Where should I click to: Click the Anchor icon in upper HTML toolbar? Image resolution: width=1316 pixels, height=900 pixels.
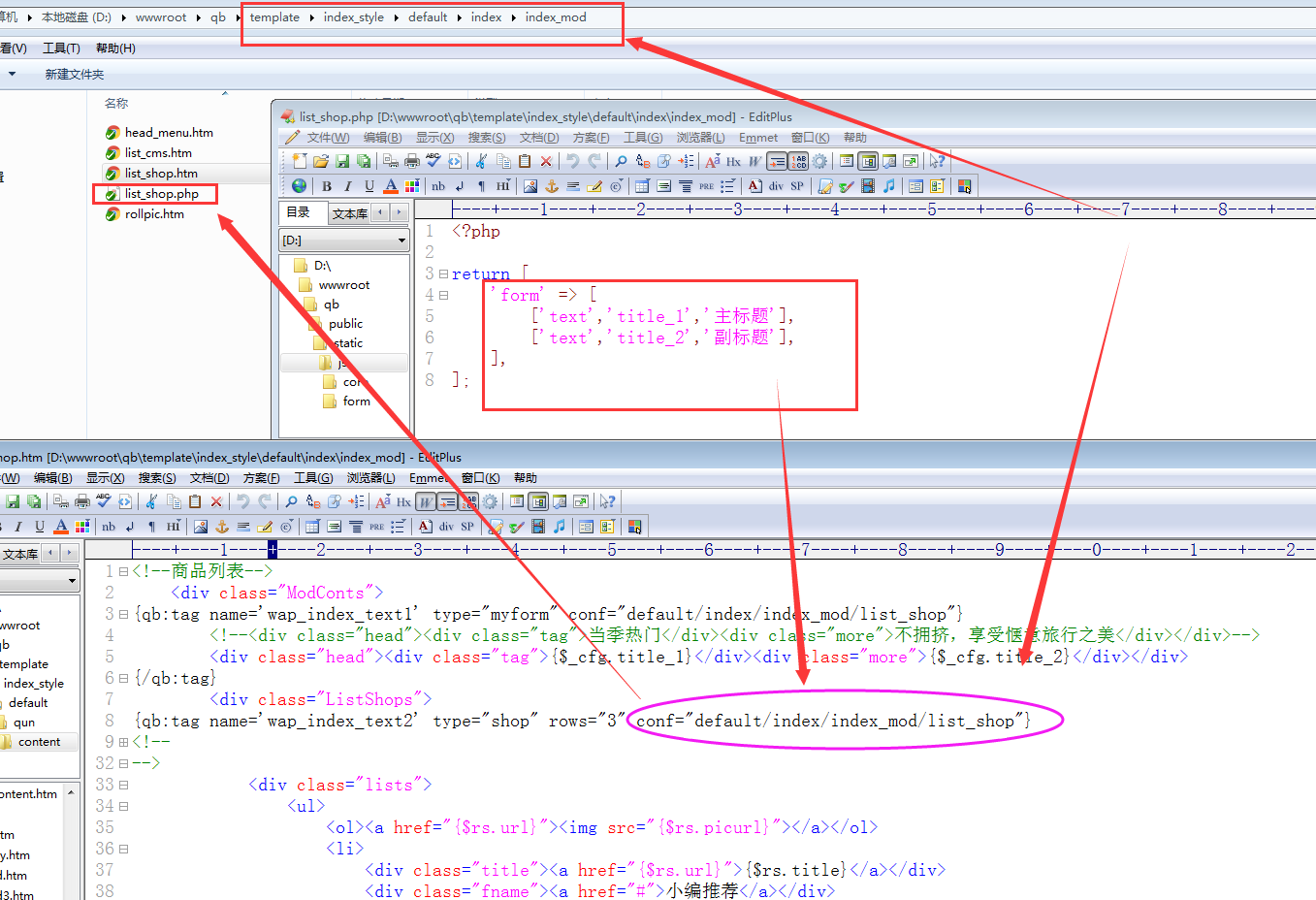coord(552,186)
